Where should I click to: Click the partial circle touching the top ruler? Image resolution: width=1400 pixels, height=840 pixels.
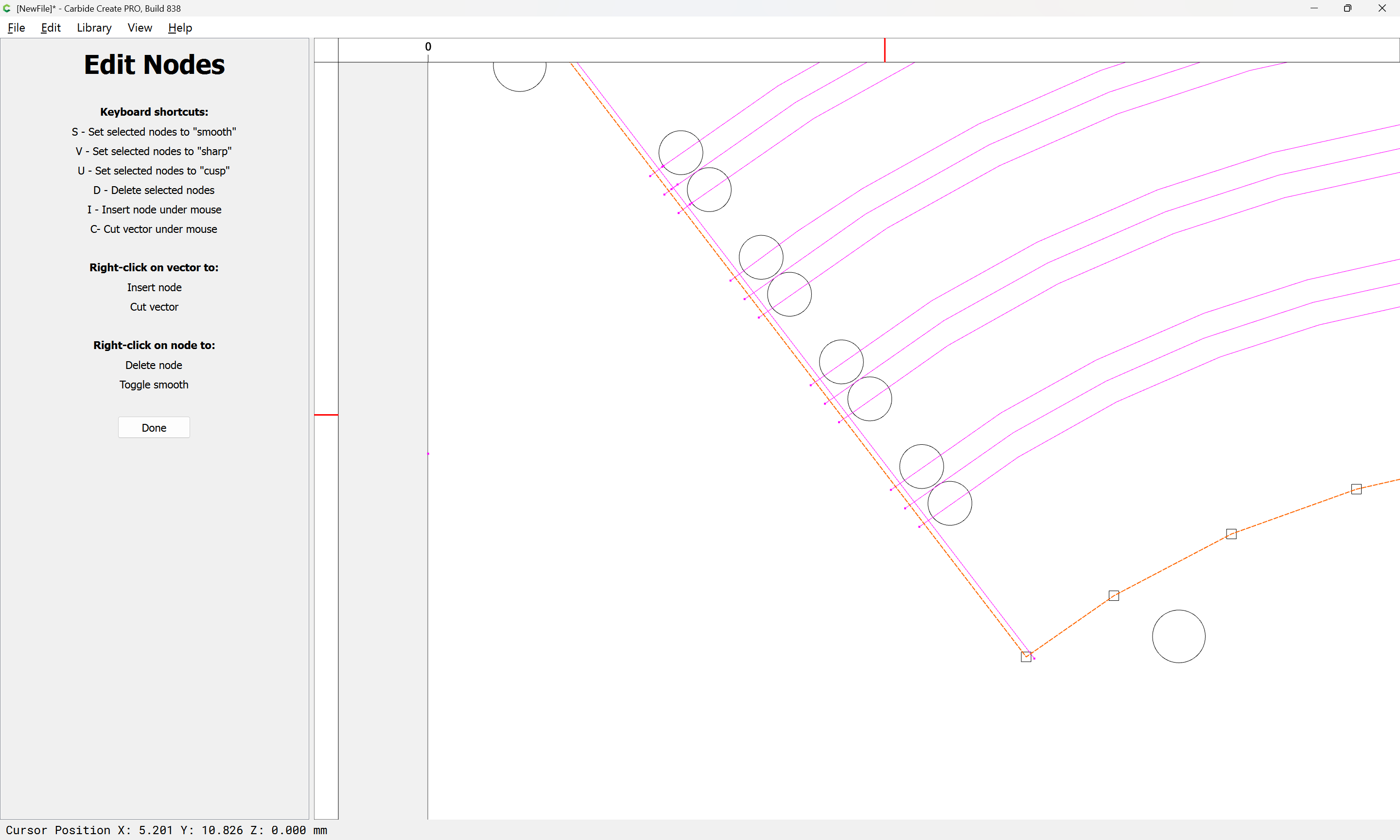point(519,76)
